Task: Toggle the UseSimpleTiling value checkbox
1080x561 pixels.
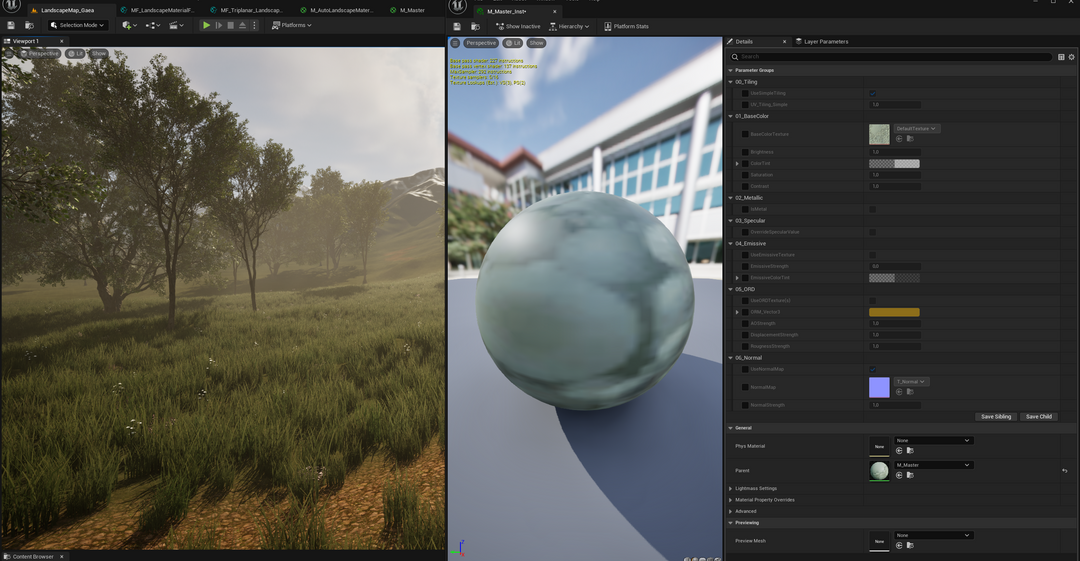Action: point(872,93)
